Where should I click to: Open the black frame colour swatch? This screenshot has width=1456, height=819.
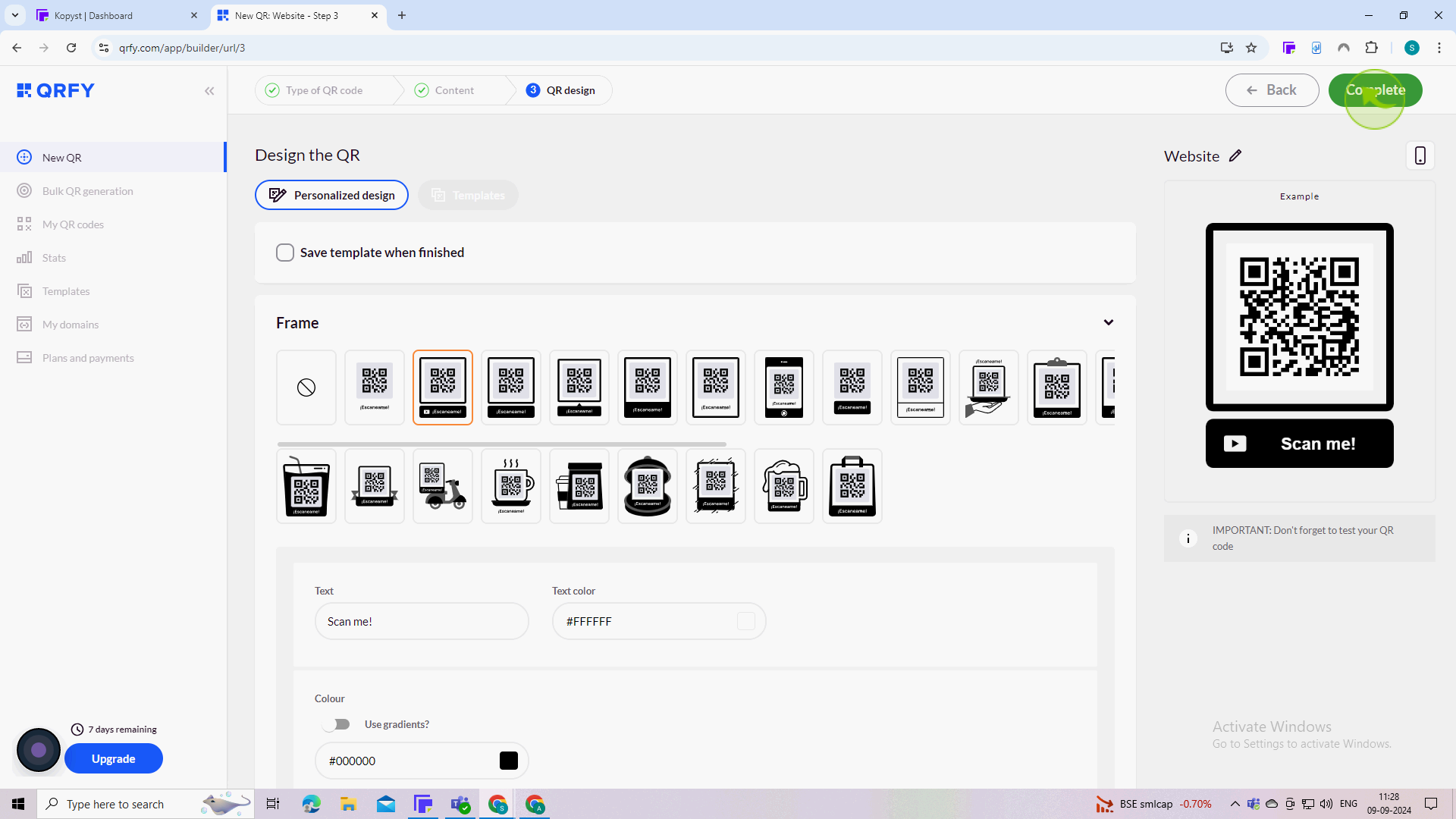(x=509, y=761)
